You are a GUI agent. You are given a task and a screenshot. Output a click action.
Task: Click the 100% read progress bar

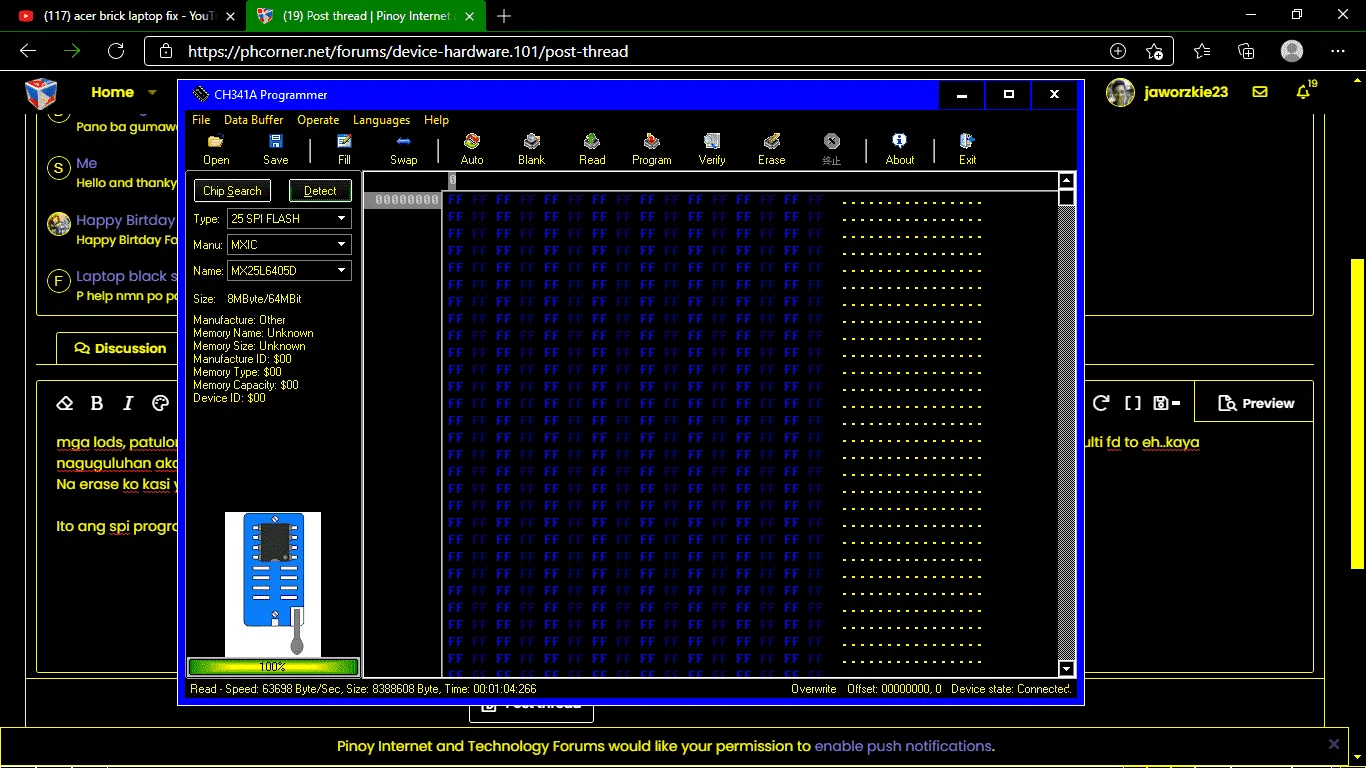(x=273, y=667)
